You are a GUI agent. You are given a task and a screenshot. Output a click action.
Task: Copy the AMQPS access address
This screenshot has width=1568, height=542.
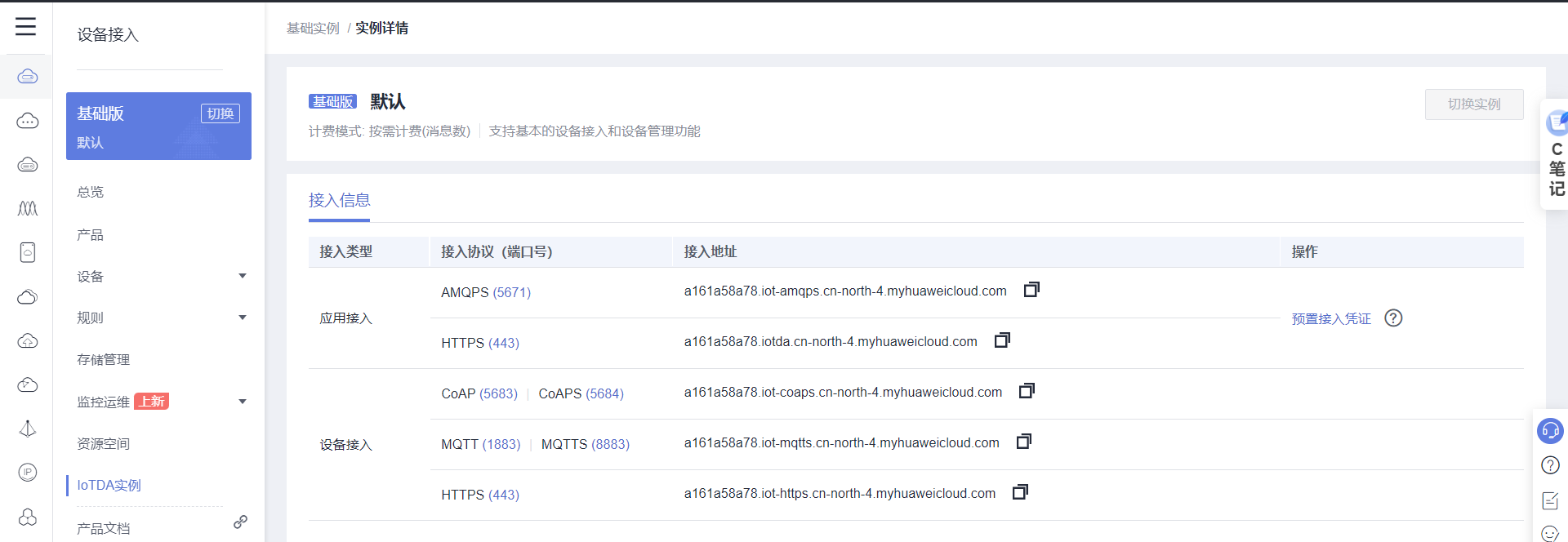pos(1031,290)
